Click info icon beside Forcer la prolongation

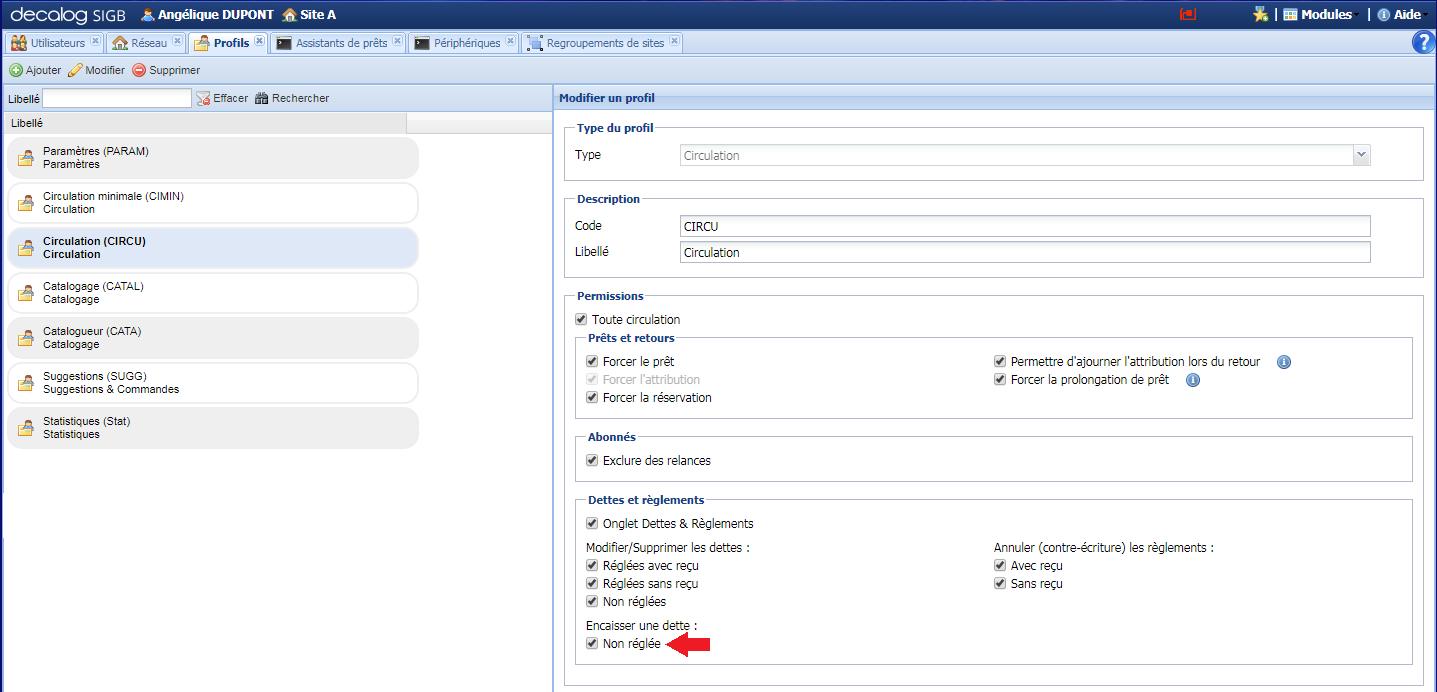tap(1192, 380)
